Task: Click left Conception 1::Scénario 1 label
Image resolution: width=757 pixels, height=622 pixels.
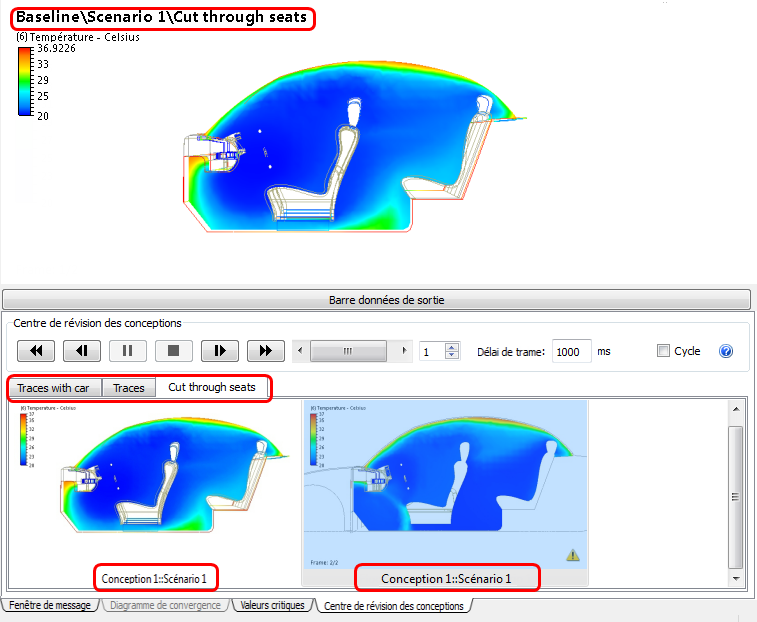Action: 154,579
